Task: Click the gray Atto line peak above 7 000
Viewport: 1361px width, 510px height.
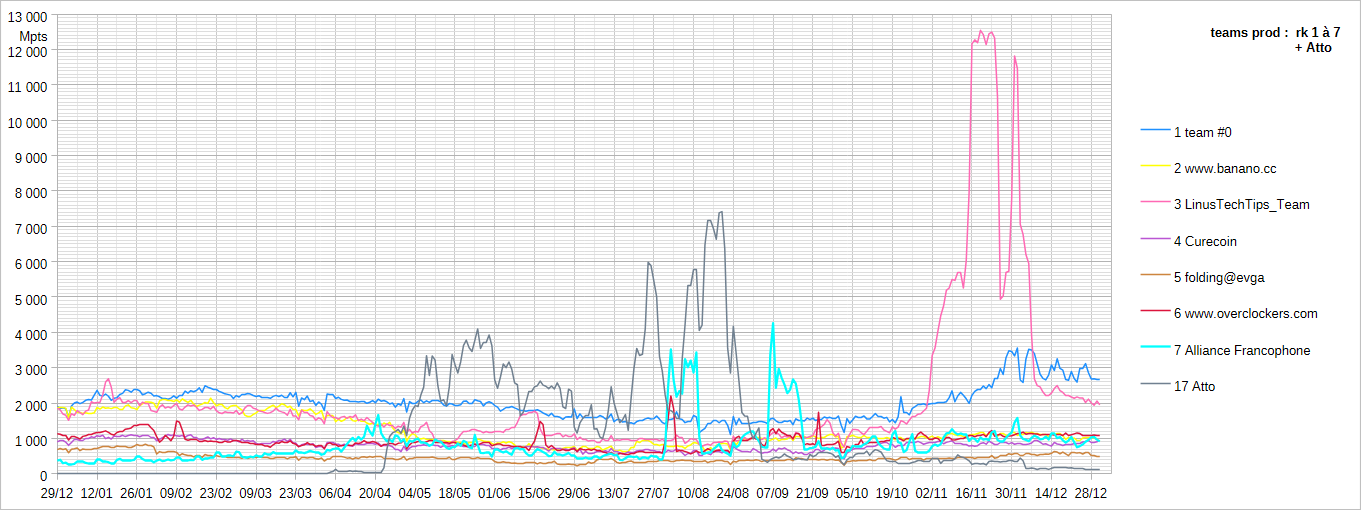Action: tap(720, 212)
